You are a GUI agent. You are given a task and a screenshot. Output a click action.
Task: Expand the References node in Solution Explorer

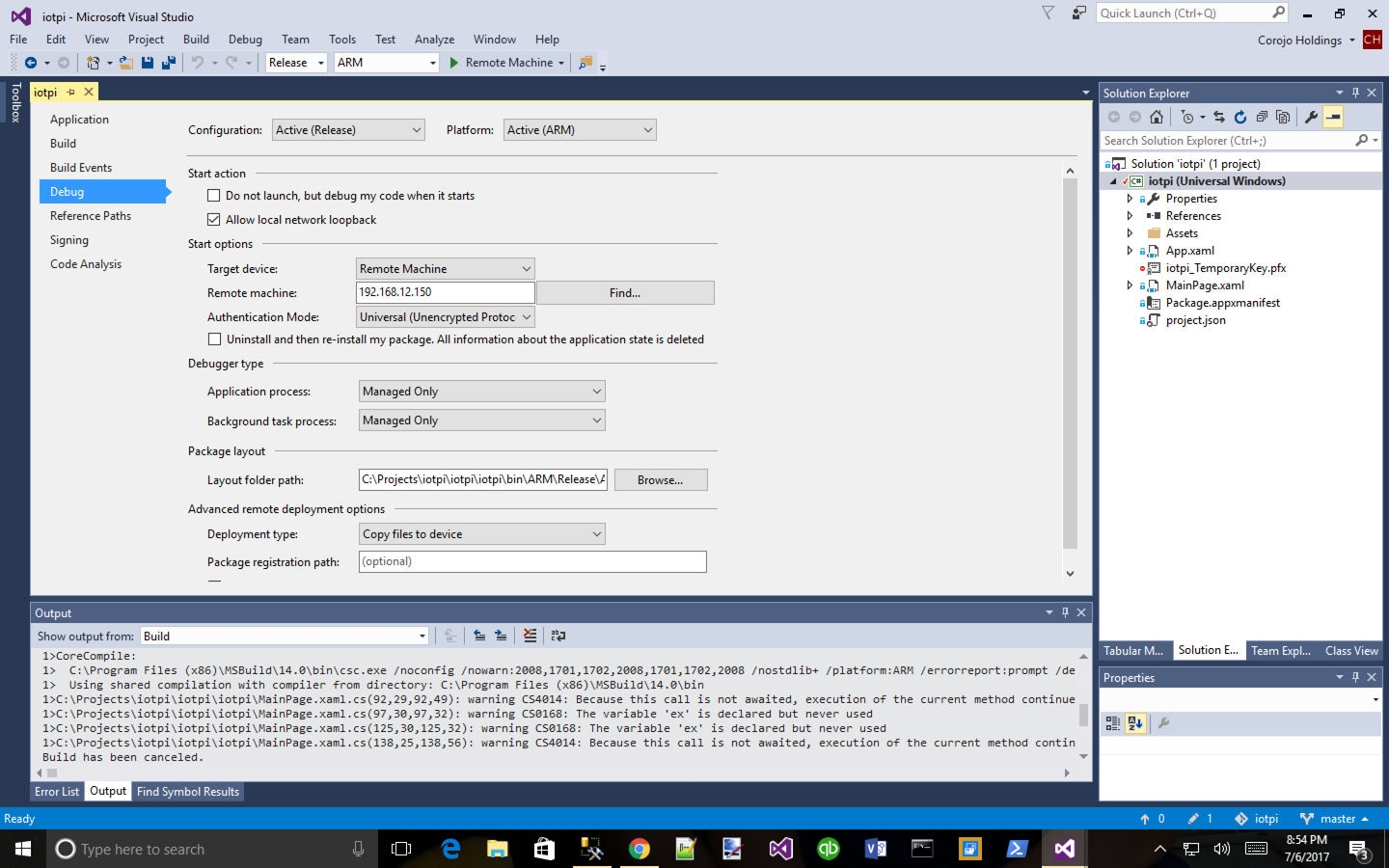point(1130,216)
